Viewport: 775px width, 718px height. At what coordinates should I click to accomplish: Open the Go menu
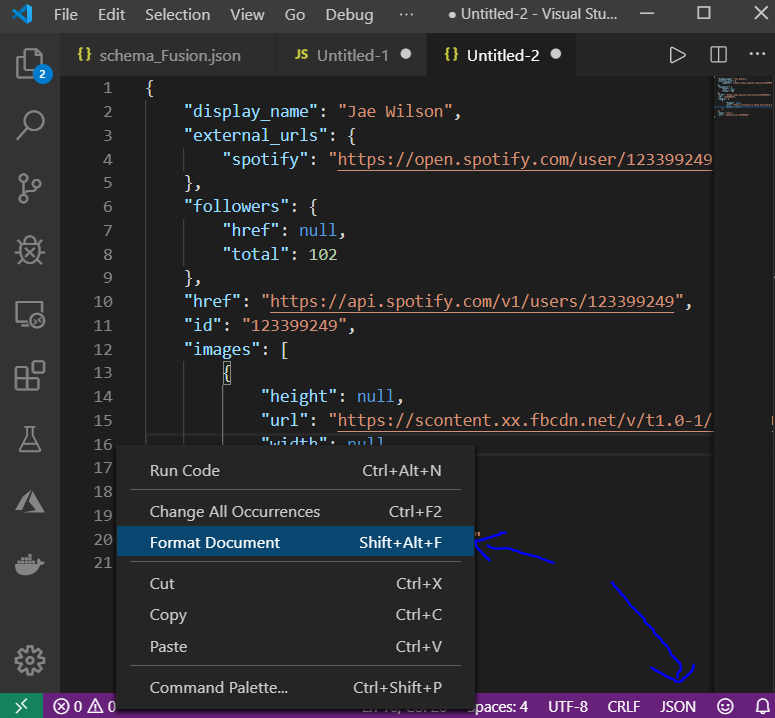coord(295,15)
